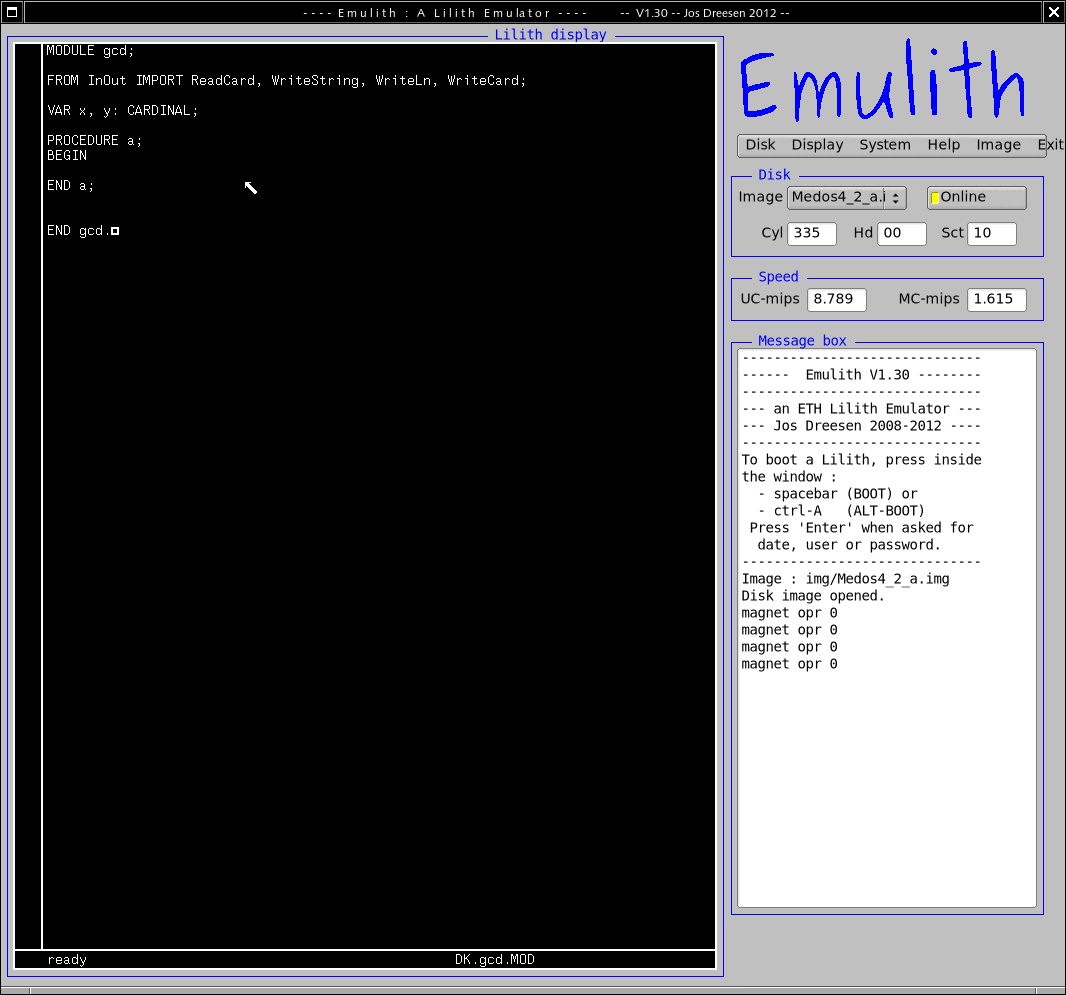This screenshot has width=1066, height=995.
Task: Expand the disk Image dropdown Medos4_2_a
Action: [x=846, y=197]
